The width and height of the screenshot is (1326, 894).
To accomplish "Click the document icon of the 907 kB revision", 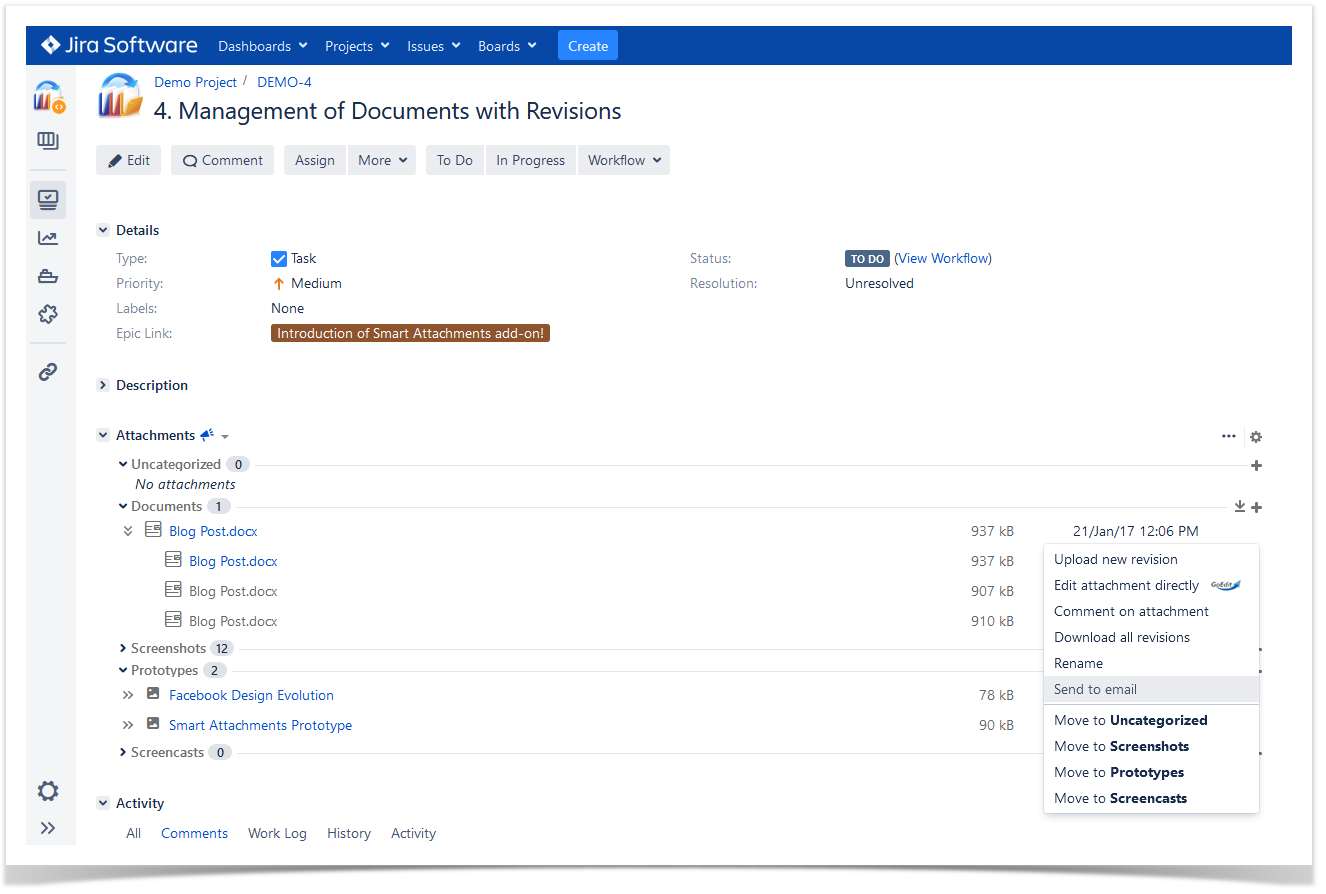I will pyautogui.click(x=173, y=590).
